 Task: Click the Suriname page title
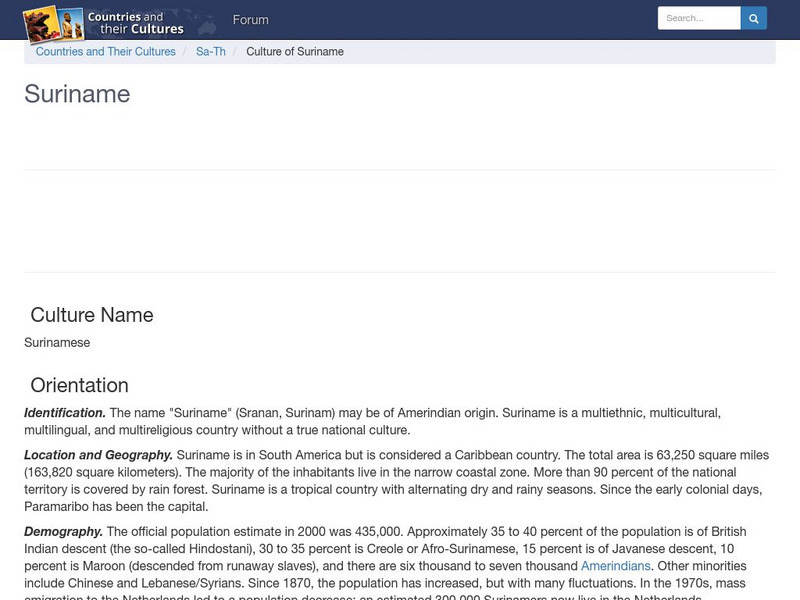(x=77, y=94)
